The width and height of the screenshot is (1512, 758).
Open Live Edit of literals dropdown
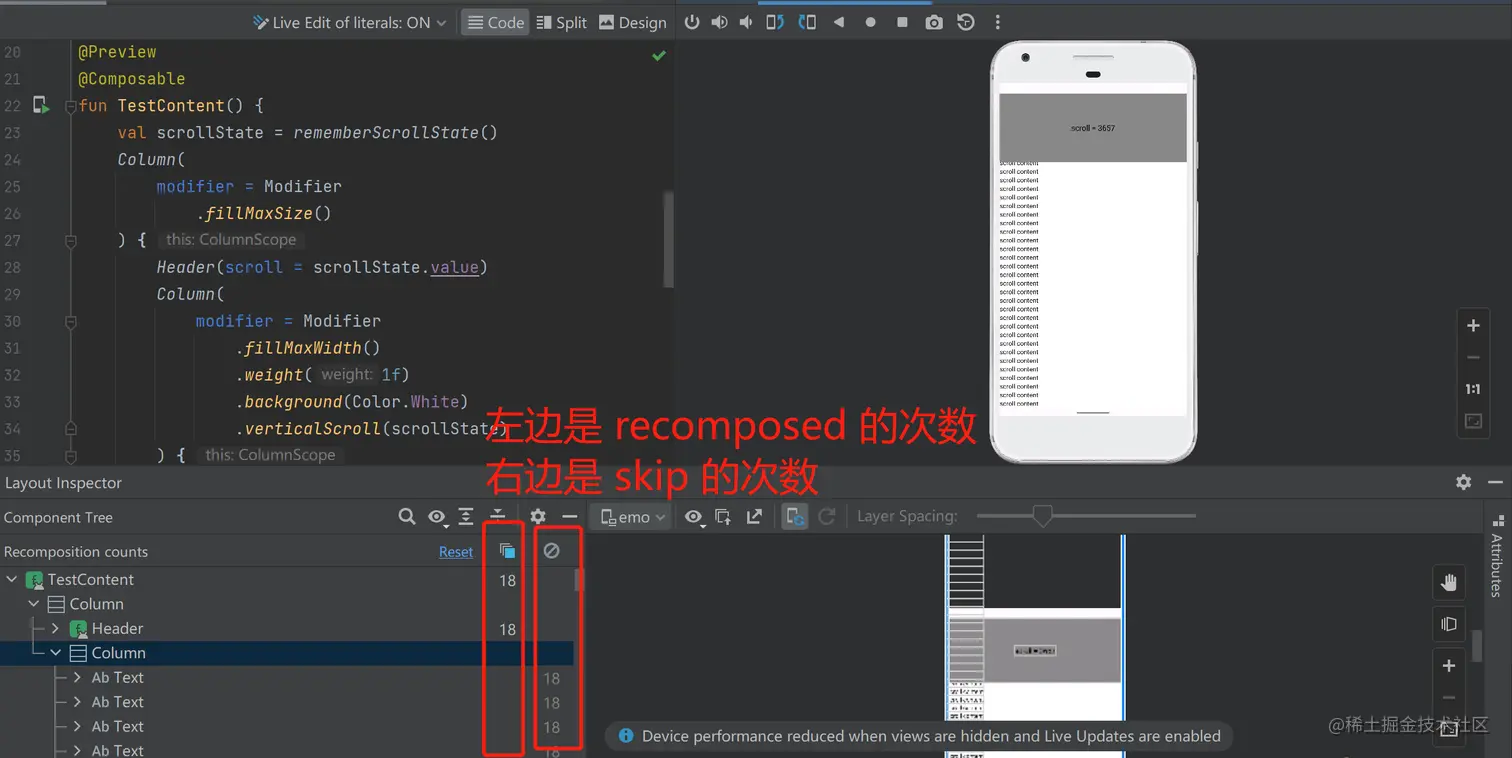pyautogui.click(x=349, y=22)
